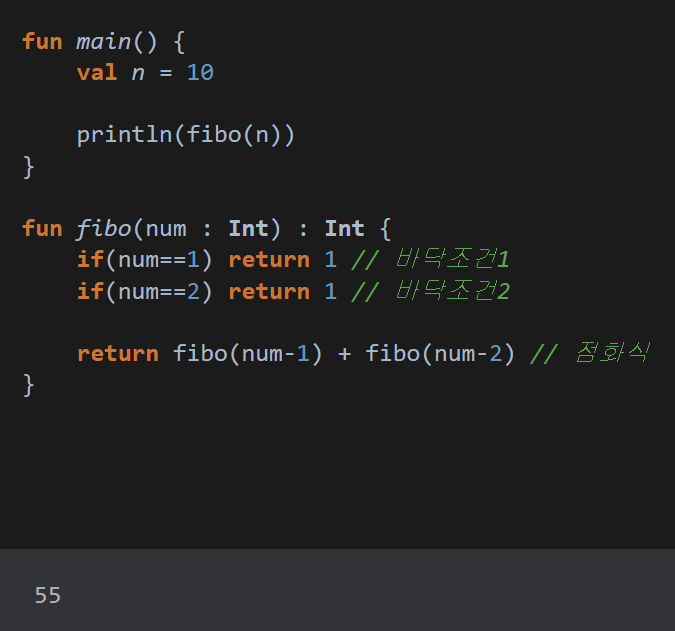This screenshot has width=675, height=631.
Task: Click the 'if(num==1)' condition
Action: pyautogui.click(x=145, y=260)
